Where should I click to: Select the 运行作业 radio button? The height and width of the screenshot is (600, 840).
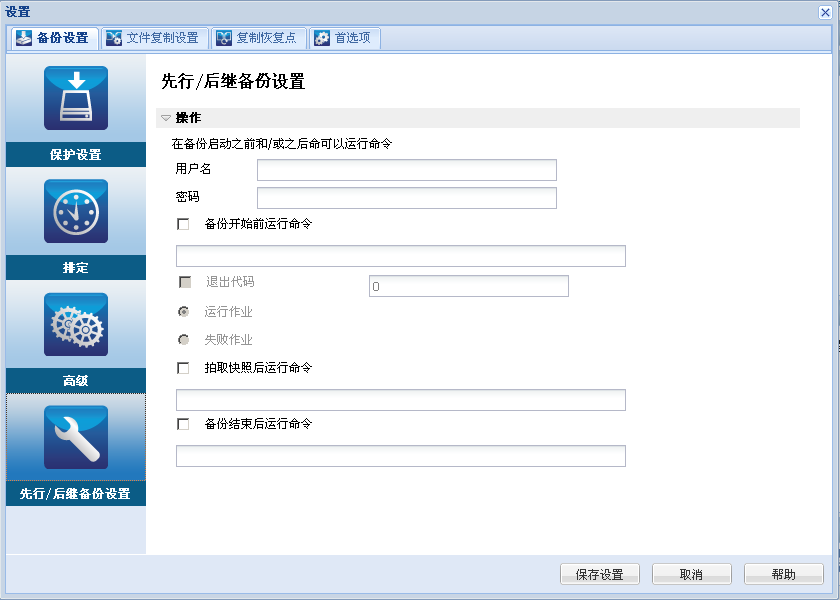point(183,311)
